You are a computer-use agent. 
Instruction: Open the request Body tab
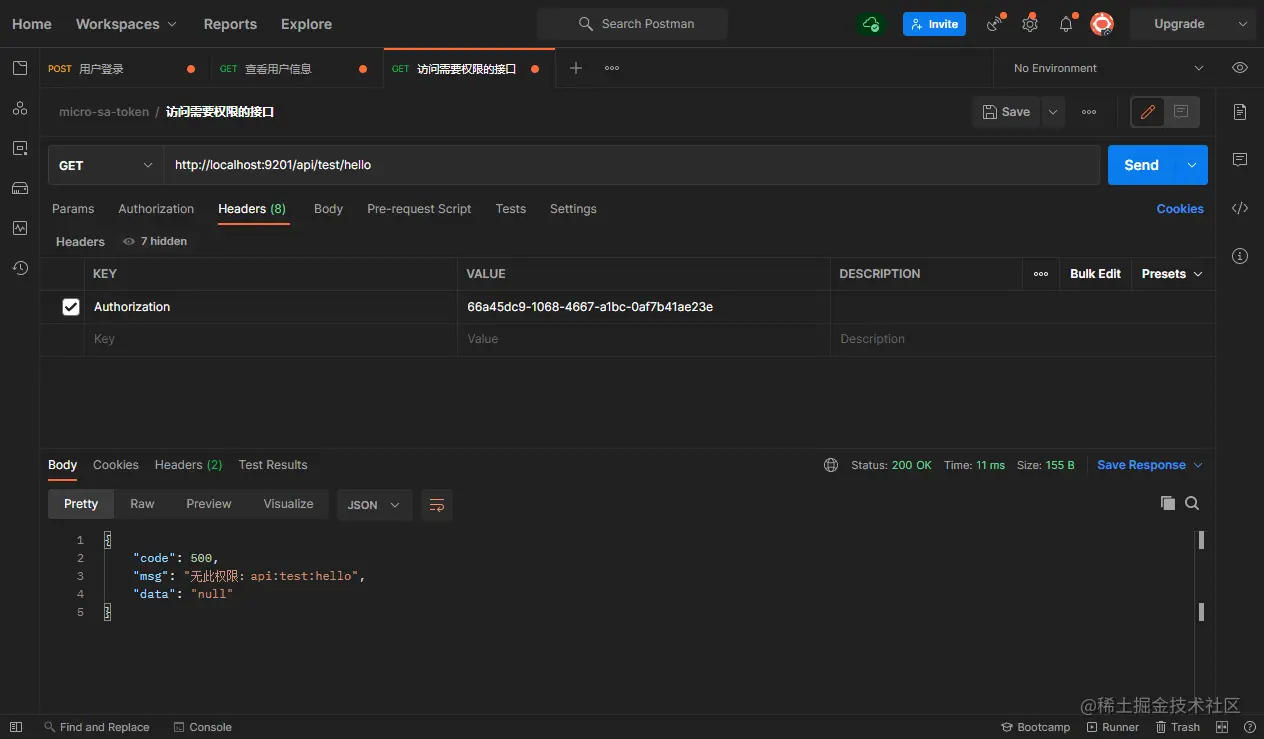click(328, 209)
